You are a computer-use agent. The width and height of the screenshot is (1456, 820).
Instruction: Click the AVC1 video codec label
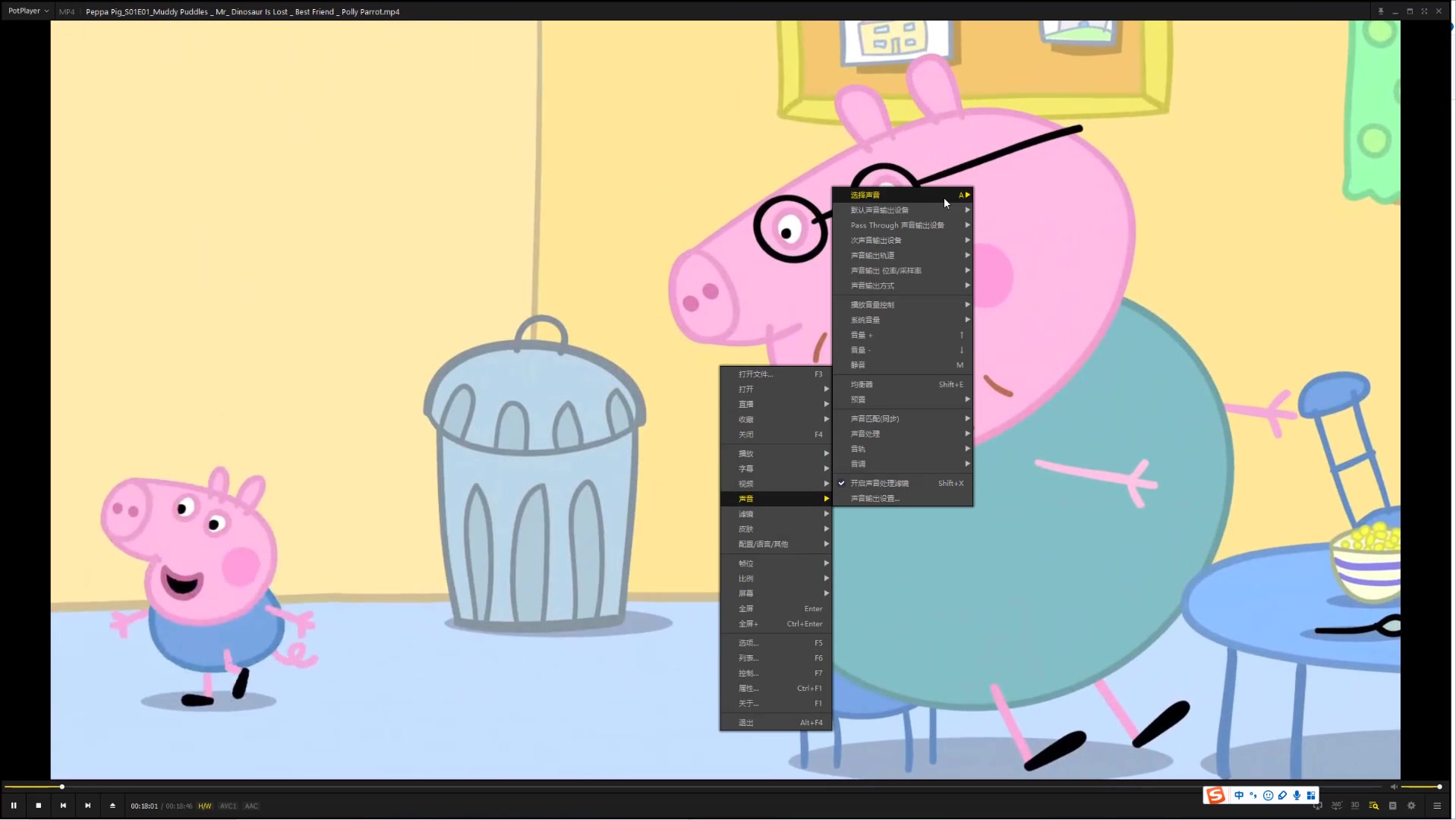tap(228, 806)
